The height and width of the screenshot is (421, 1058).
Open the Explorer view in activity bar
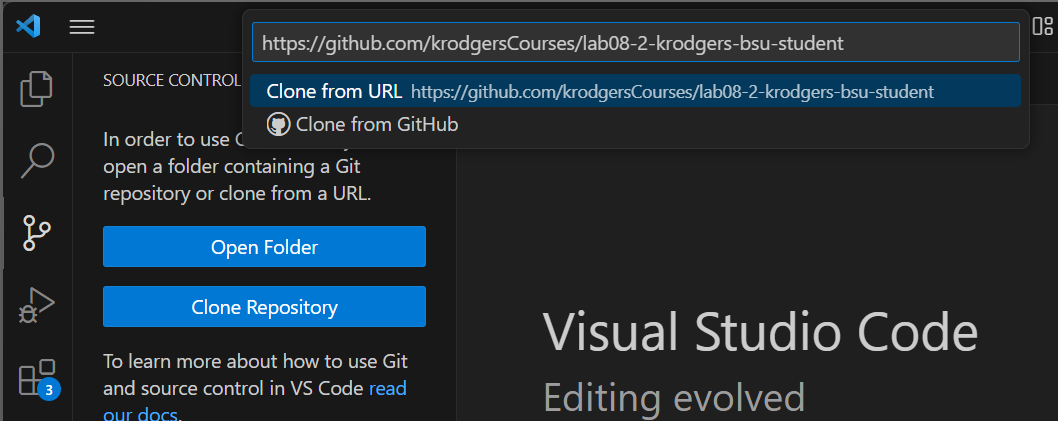pos(36,89)
